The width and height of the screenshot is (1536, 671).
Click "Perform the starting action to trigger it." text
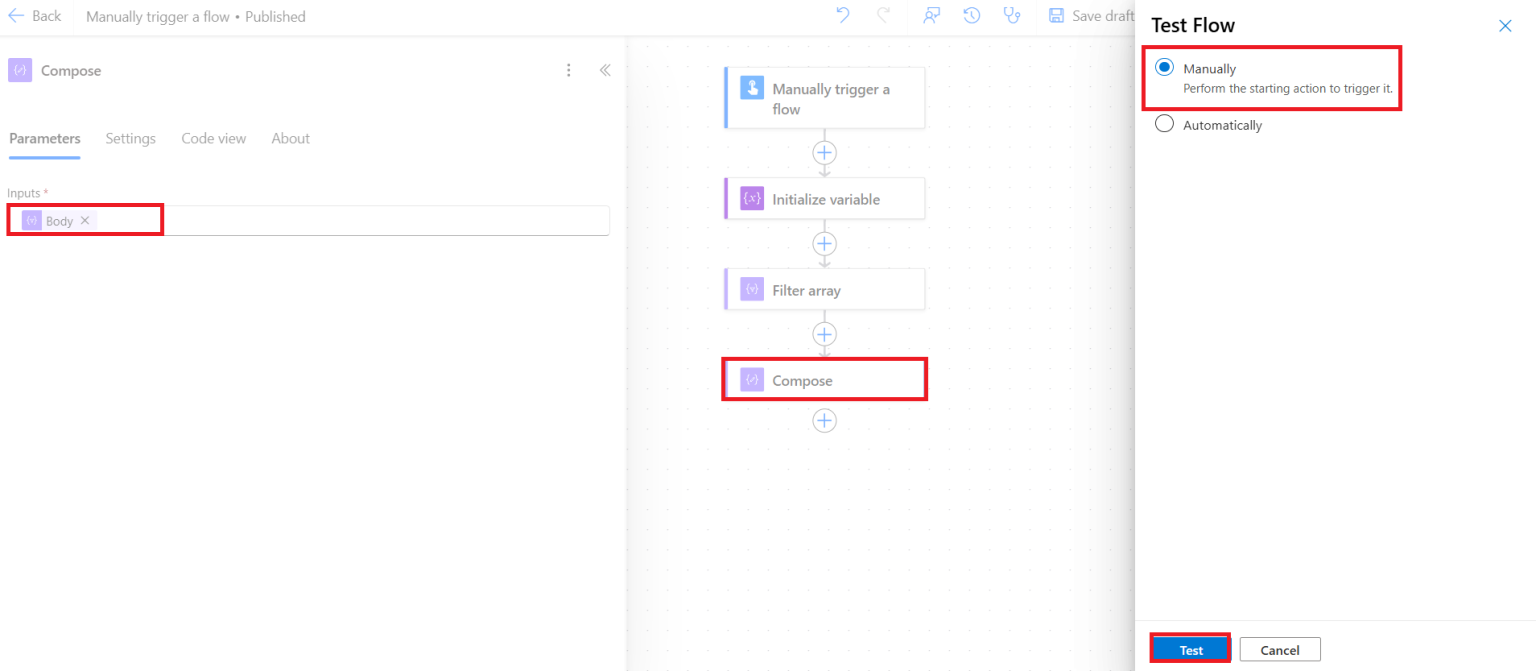tap(1288, 89)
